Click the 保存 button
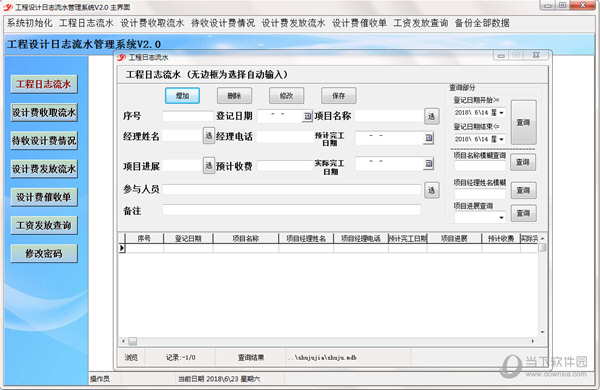The image size is (600, 390). [x=338, y=96]
